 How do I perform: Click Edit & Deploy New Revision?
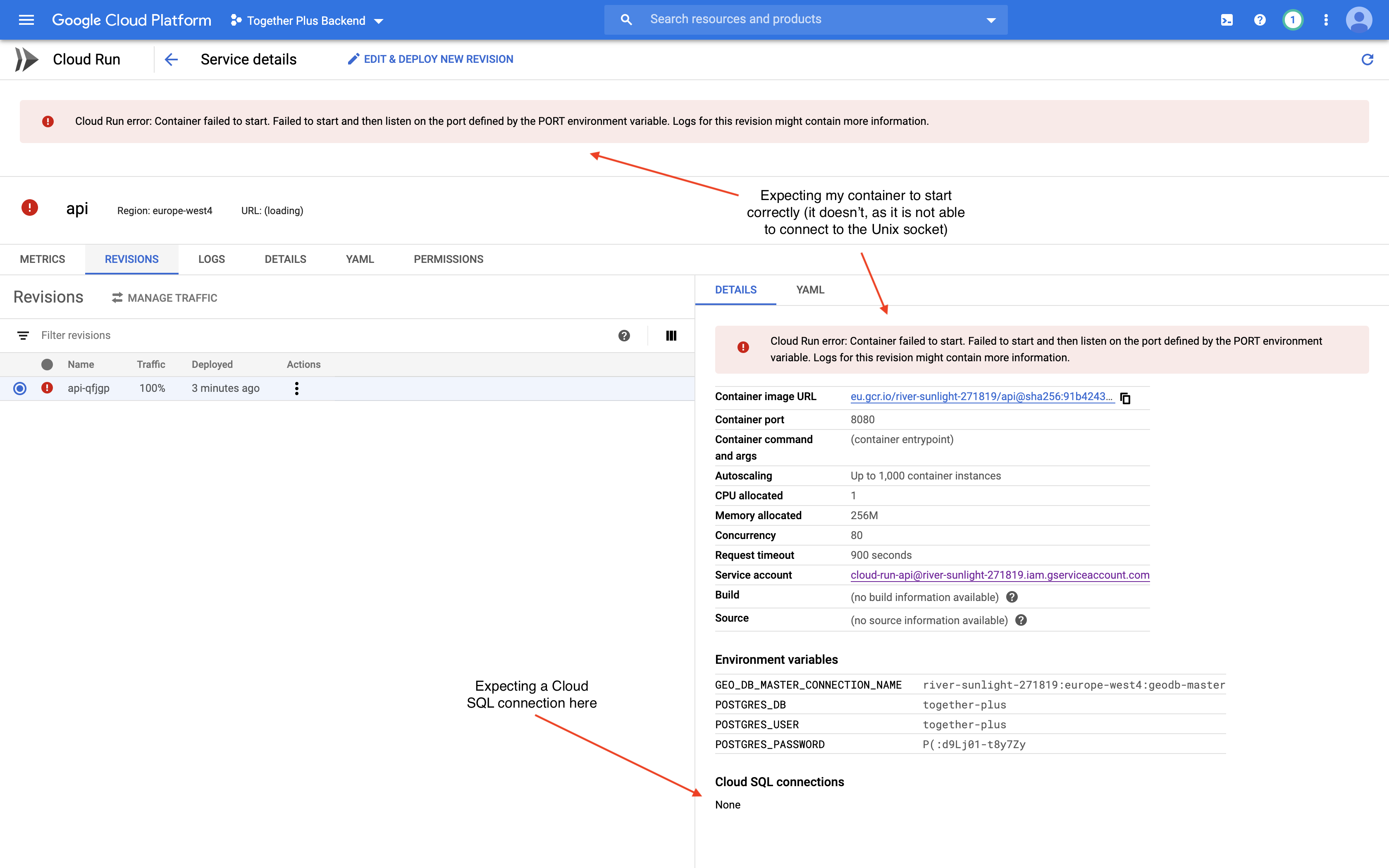point(430,59)
